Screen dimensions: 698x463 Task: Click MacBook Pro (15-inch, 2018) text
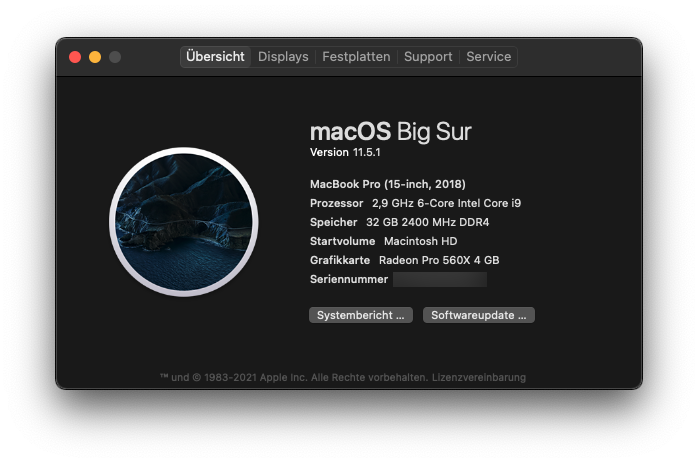388,184
